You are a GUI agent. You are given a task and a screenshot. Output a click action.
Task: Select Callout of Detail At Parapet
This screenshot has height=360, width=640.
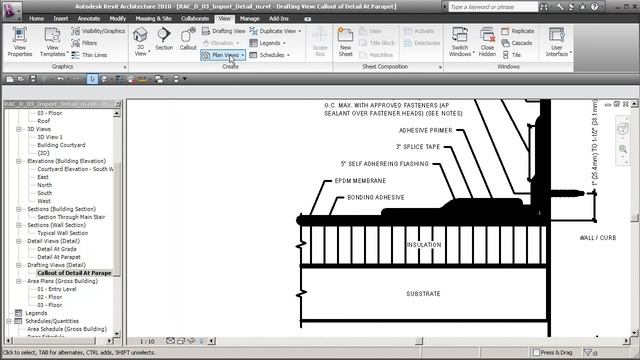click(74, 273)
